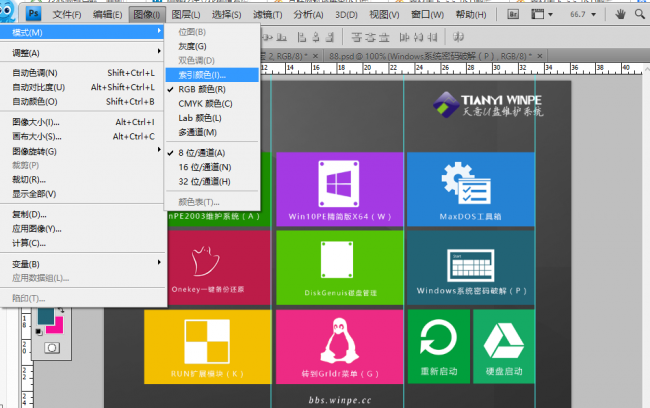Open 画布大小(S)... dialog
This screenshot has height=408, width=650.
click(x=82, y=136)
